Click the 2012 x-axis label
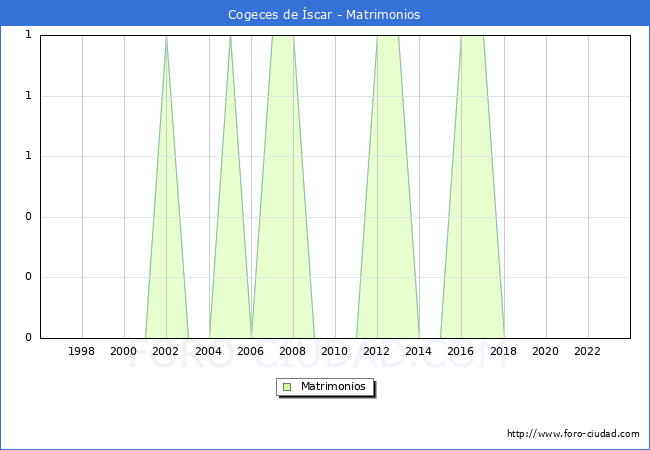Viewport: 650px width, 450px height. (x=377, y=351)
